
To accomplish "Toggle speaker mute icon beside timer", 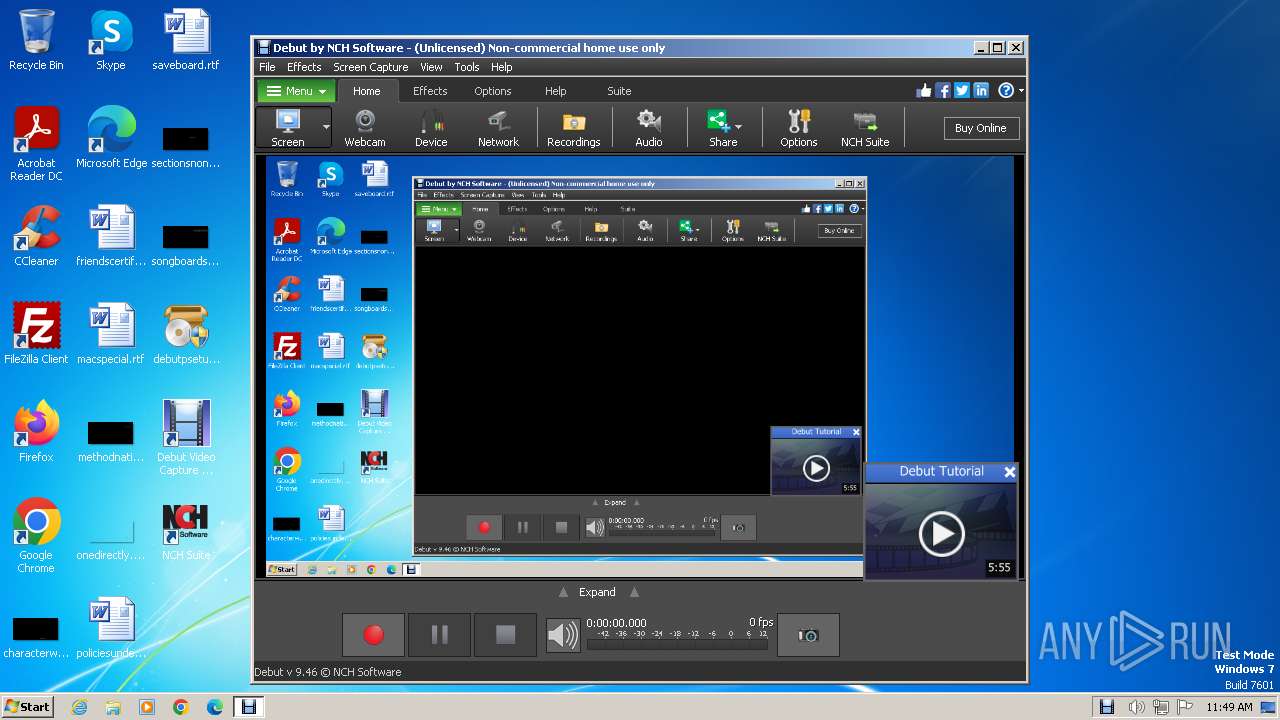I will tap(563, 635).
